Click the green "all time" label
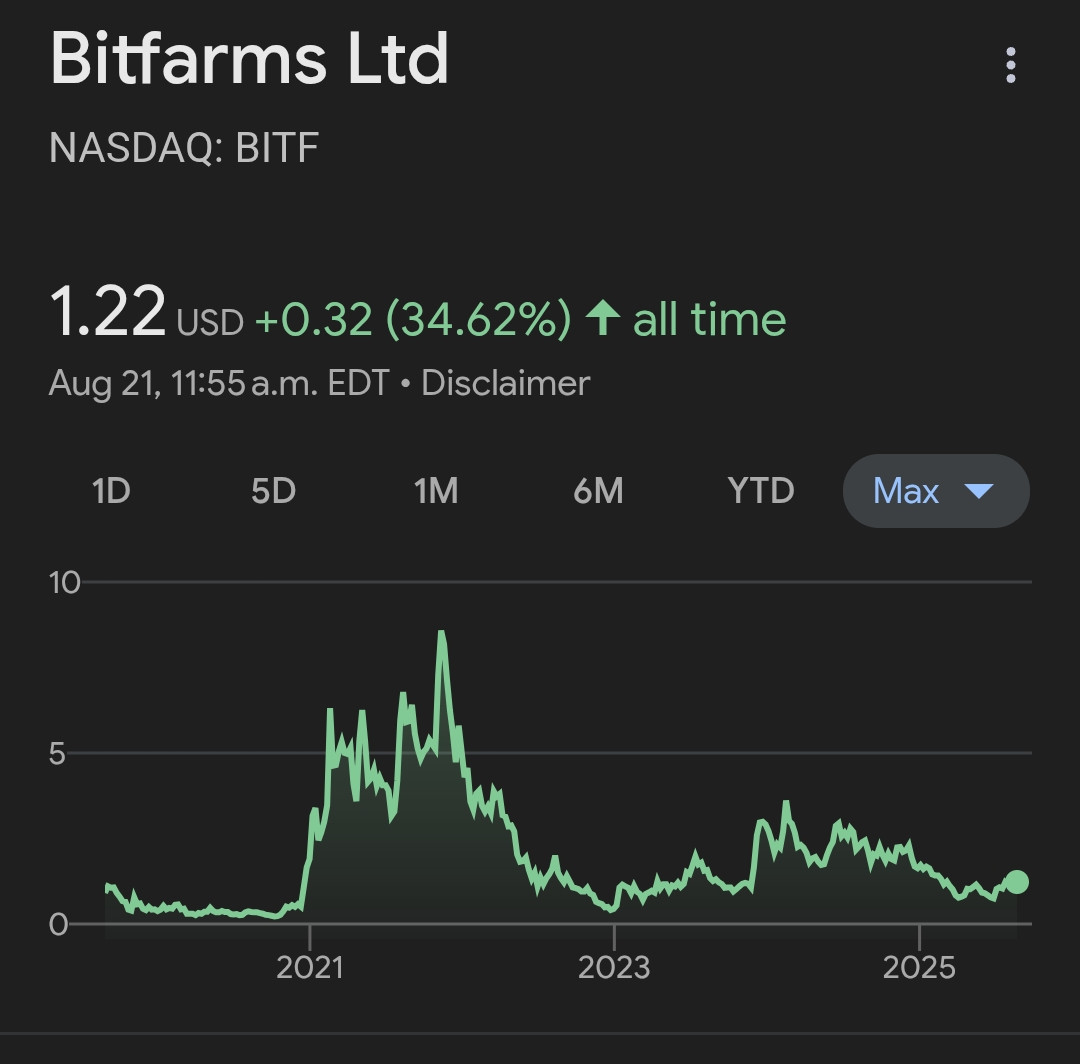Viewport: 1080px width, 1064px height. point(709,319)
